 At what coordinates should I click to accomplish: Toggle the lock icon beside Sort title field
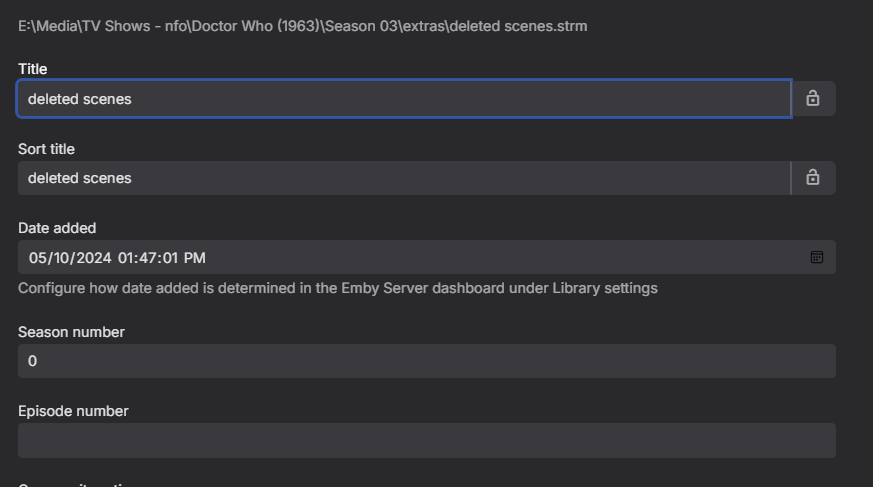(813, 178)
